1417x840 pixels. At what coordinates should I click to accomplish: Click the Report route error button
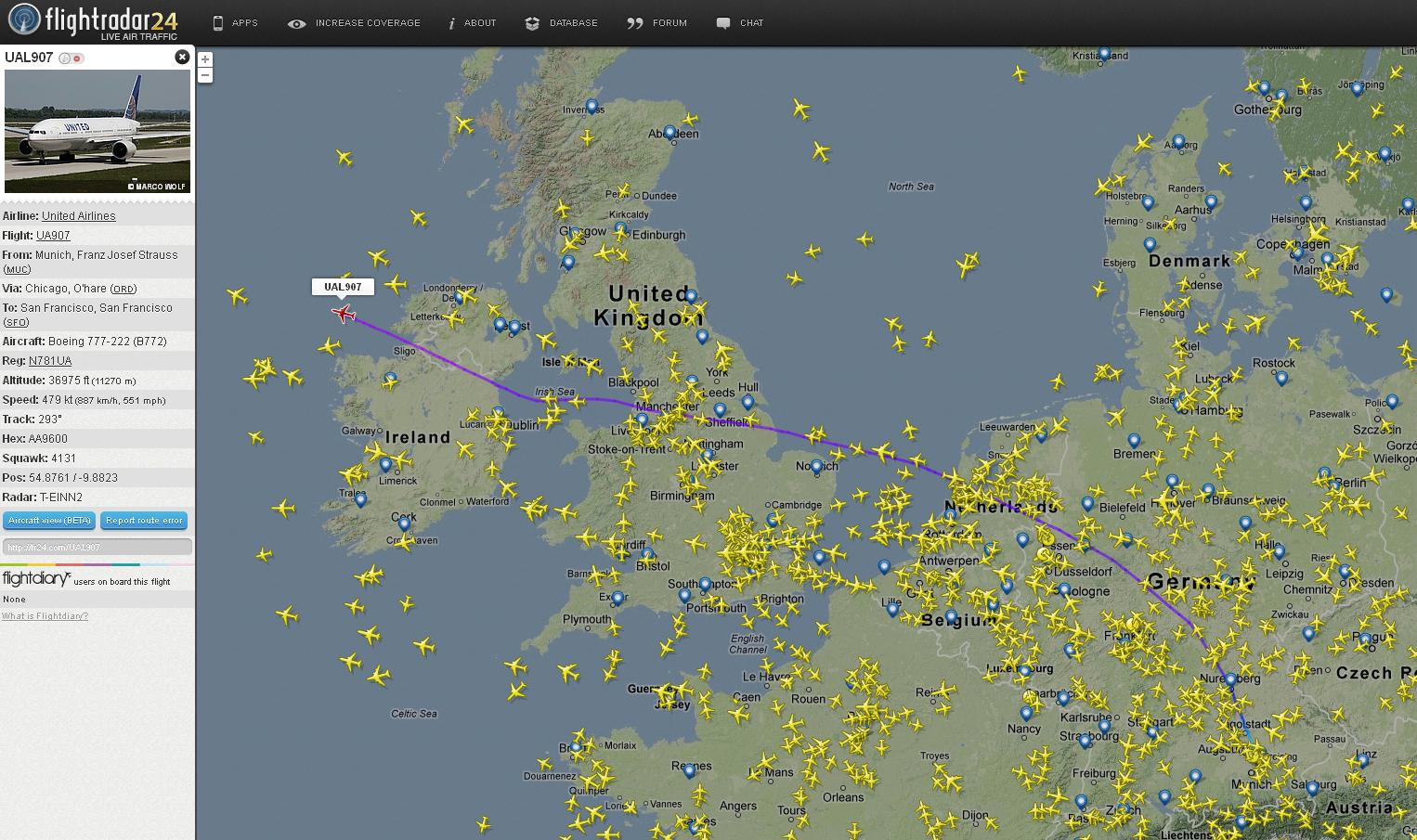pyautogui.click(x=144, y=521)
